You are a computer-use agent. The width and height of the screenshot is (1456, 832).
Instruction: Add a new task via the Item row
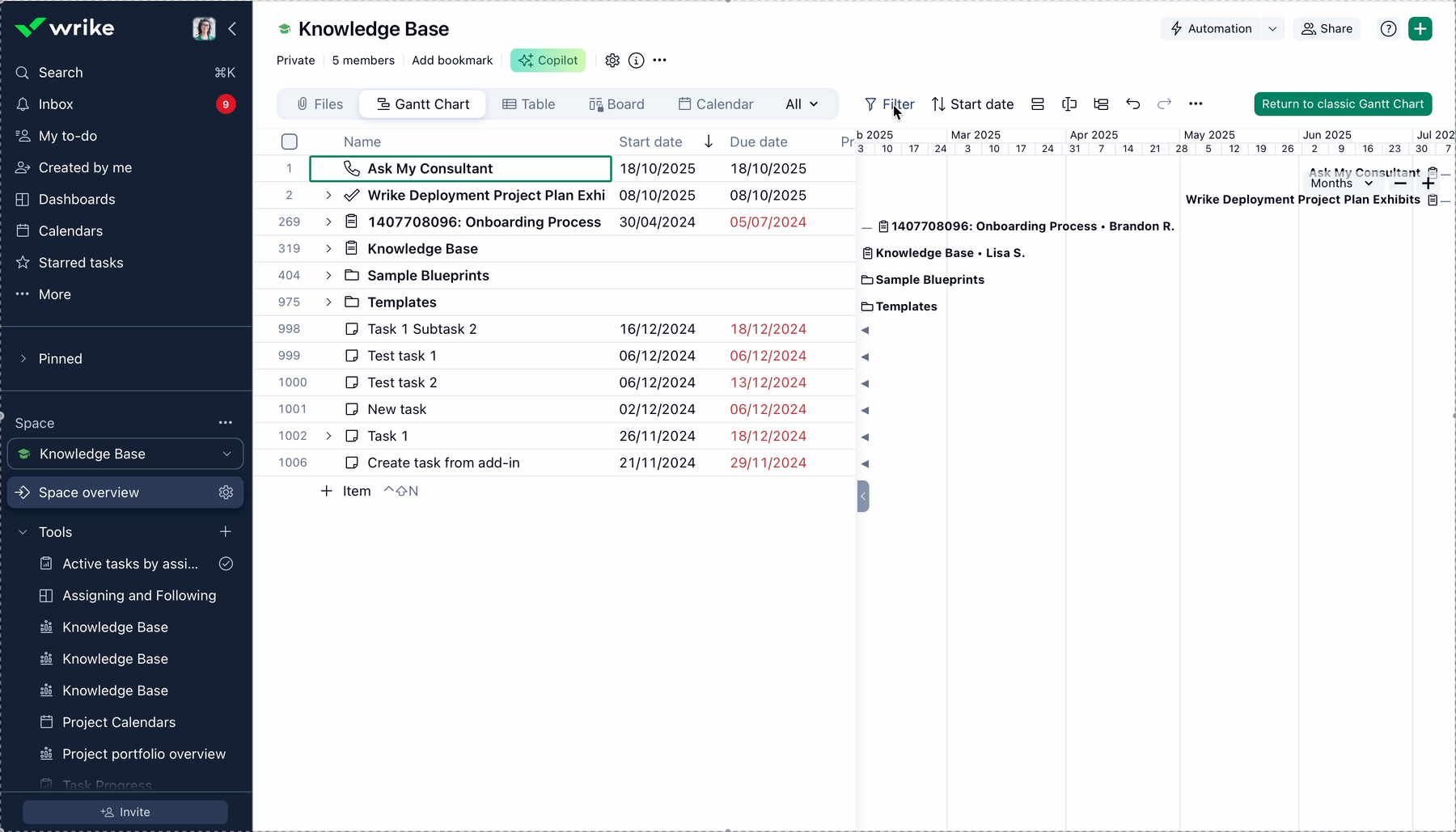(x=345, y=491)
